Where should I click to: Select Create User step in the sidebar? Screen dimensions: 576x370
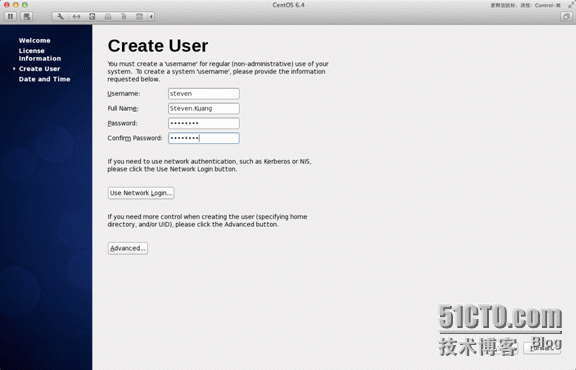pyautogui.click(x=39, y=69)
